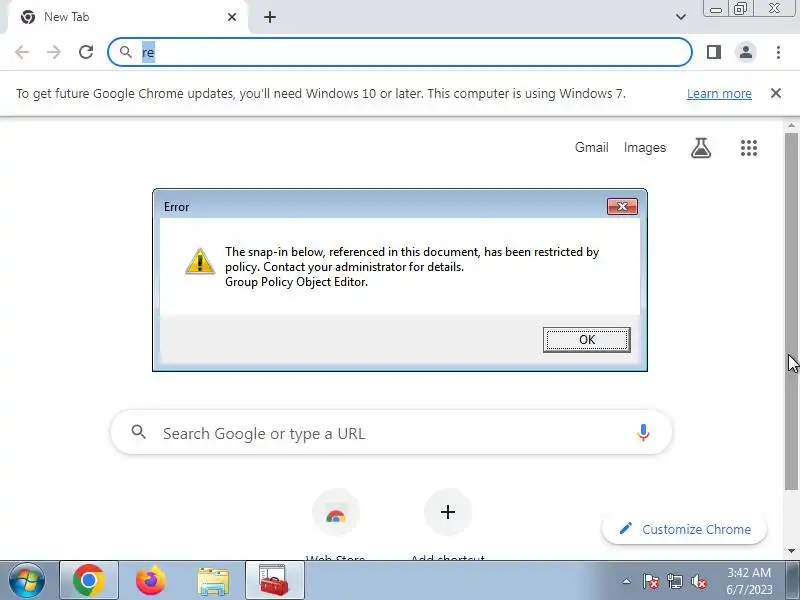Click the Web Store shortcut icon
This screenshot has width=800, height=600.
(x=336, y=512)
